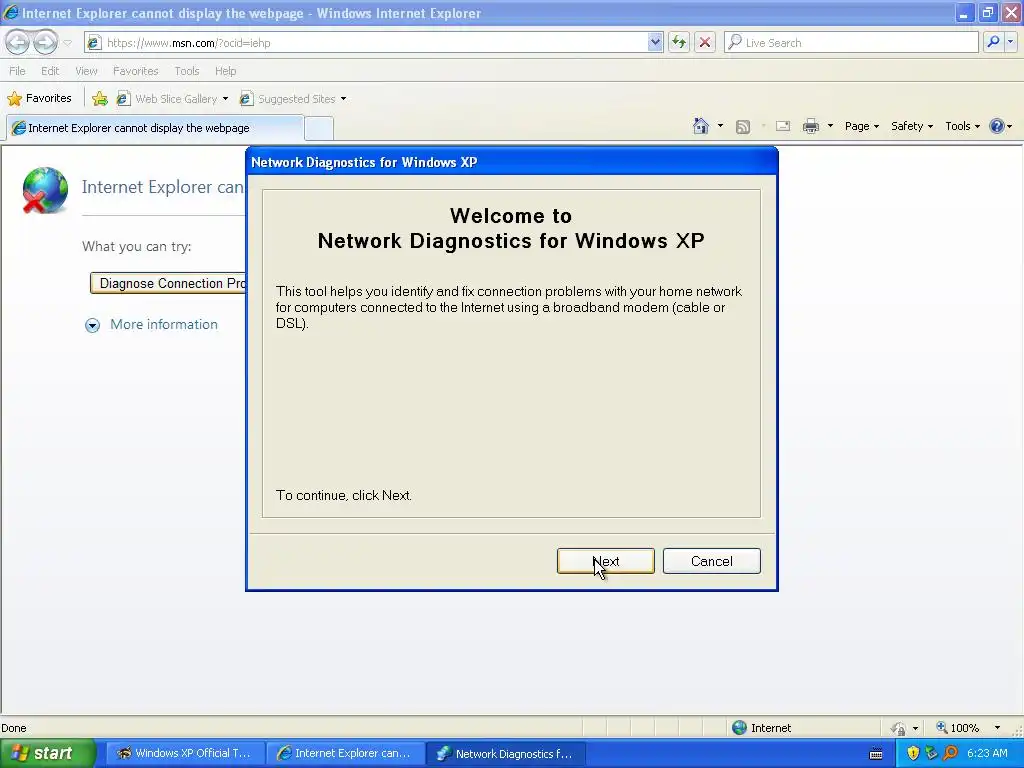
Task: Click the RSS feeds icon
Action: pyautogui.click(x=743, y=126)
